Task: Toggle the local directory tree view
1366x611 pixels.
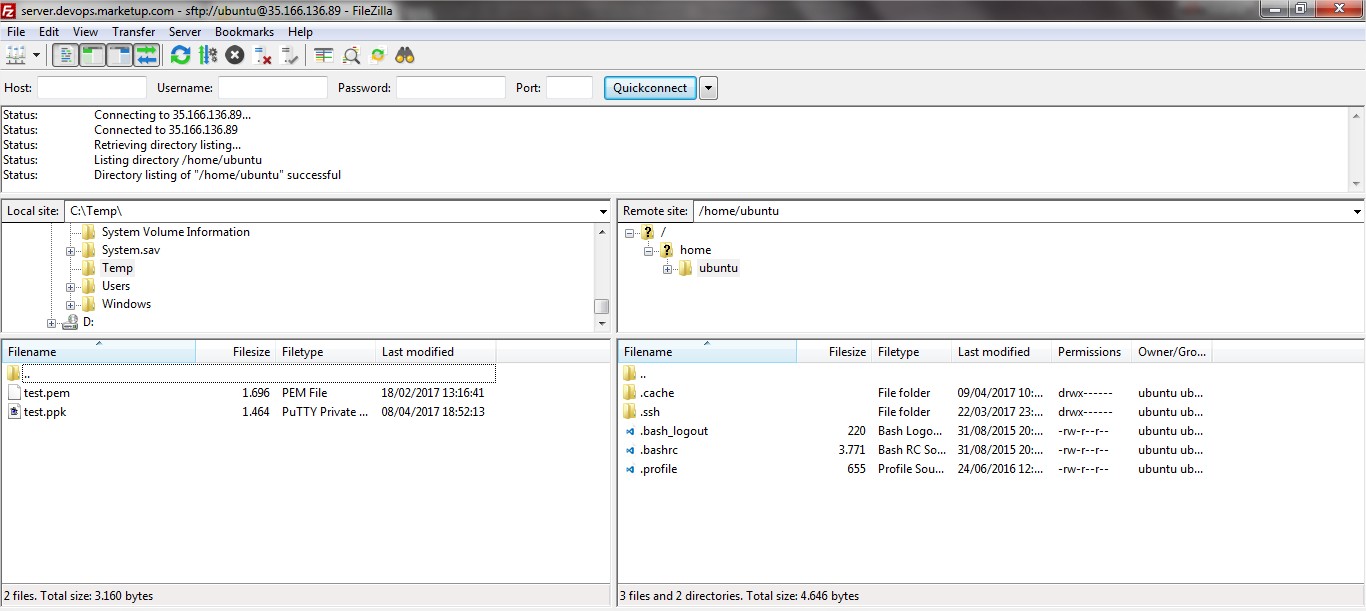Action: point(92,55)
